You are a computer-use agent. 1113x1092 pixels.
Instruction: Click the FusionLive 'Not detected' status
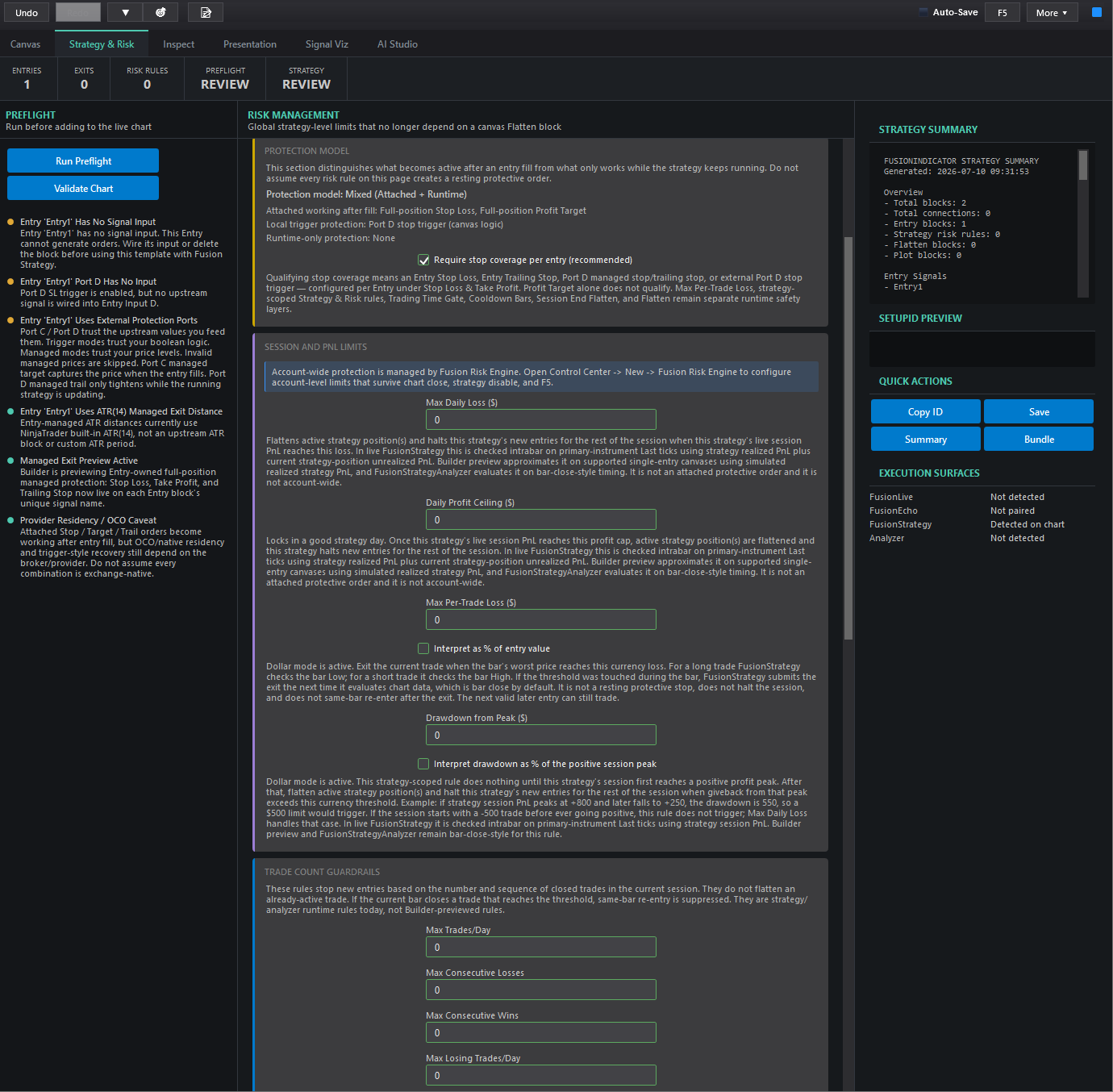[x=1017, y=497]
